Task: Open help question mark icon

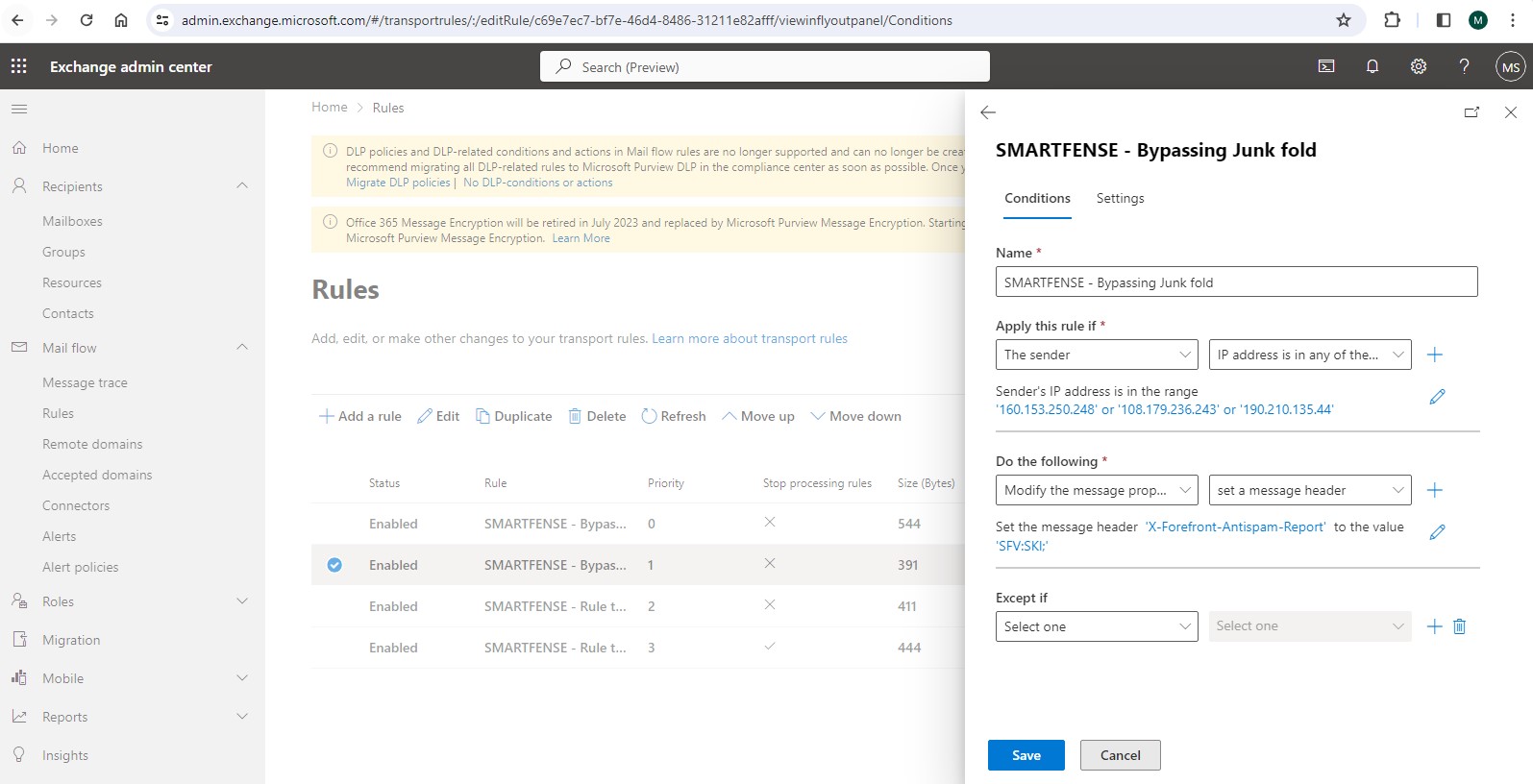Action: tap(1464, 66)
